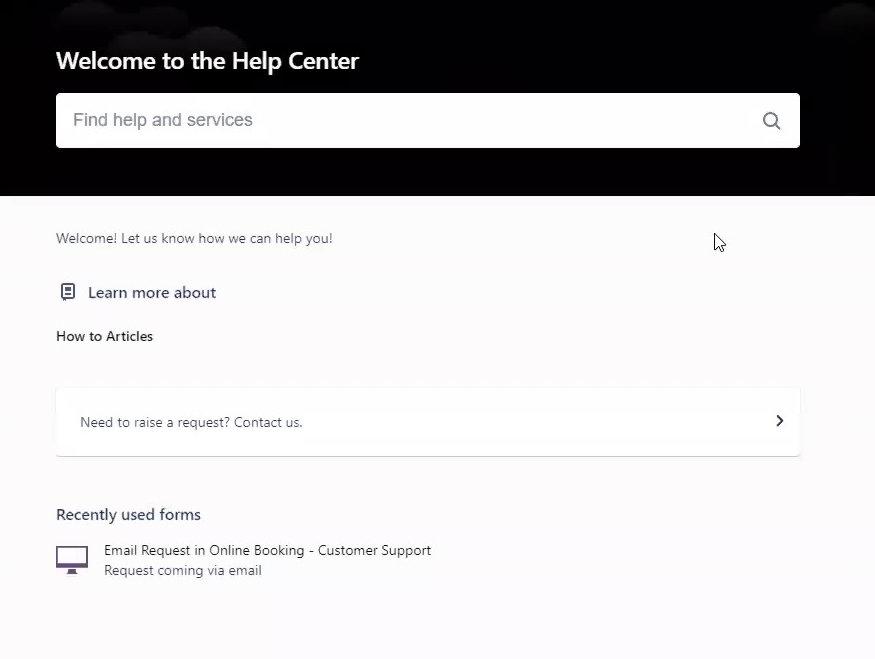
Task: Focus the Find help and services field
Action: (427, 121)
